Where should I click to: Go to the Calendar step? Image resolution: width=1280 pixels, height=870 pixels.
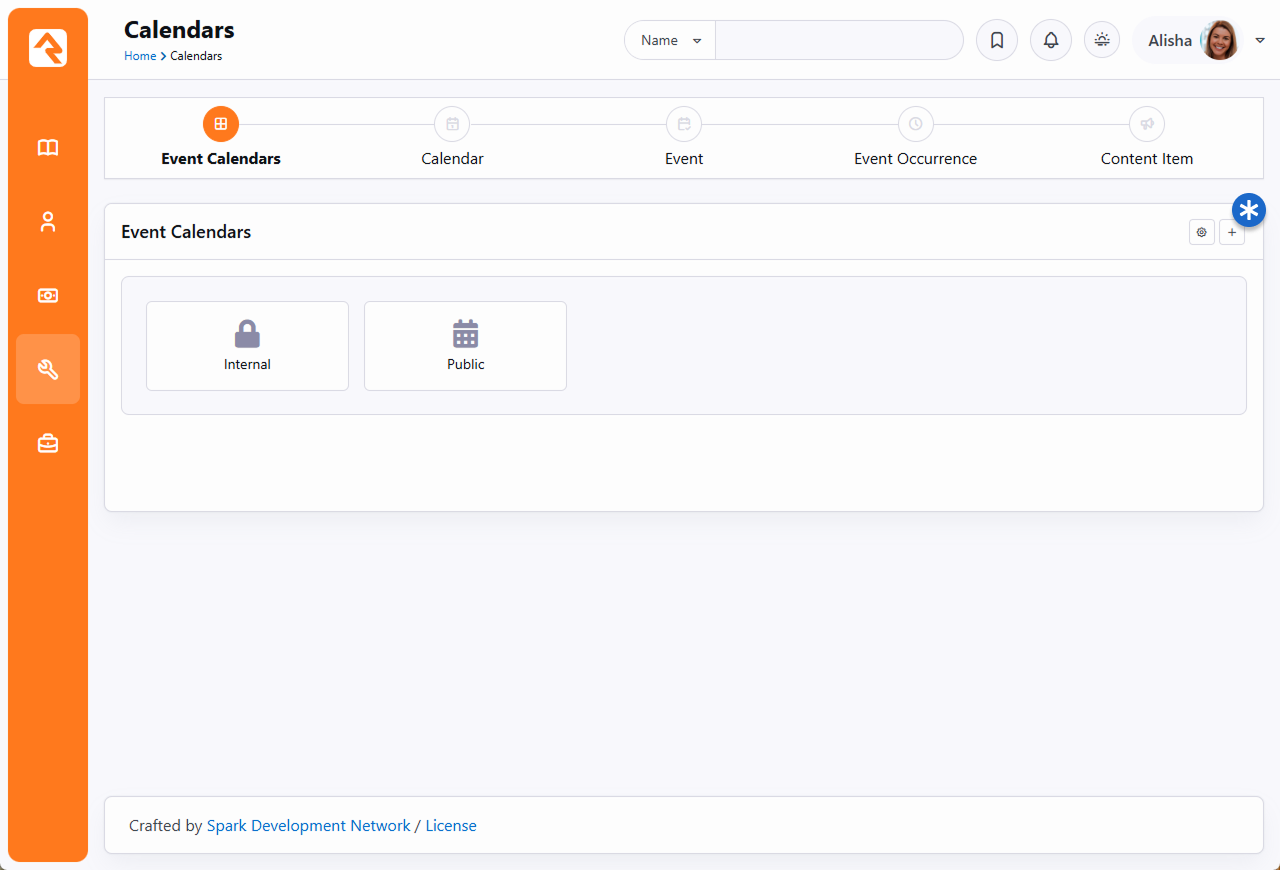[452, 139]
